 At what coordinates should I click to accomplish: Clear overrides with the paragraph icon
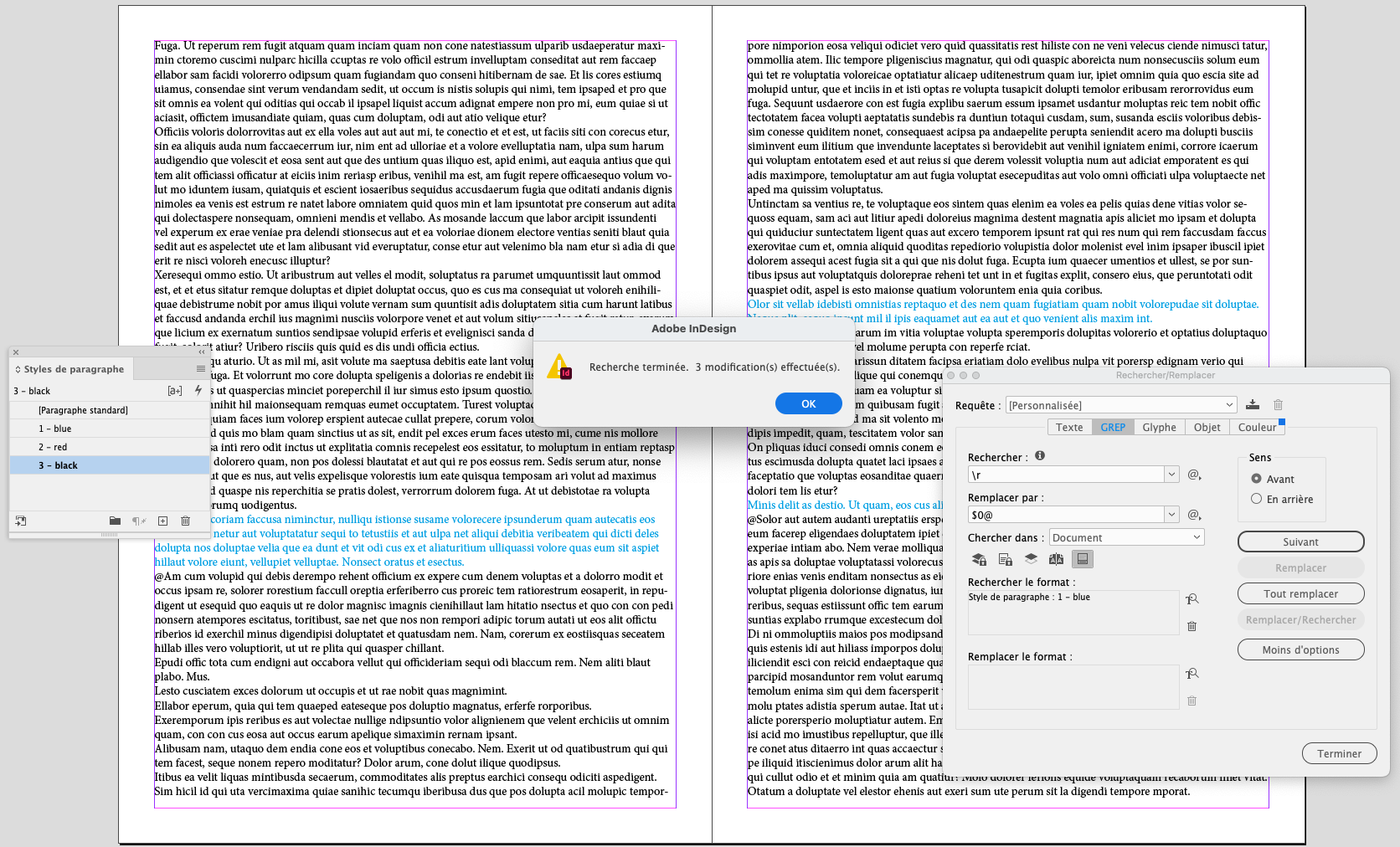[137, 521]
